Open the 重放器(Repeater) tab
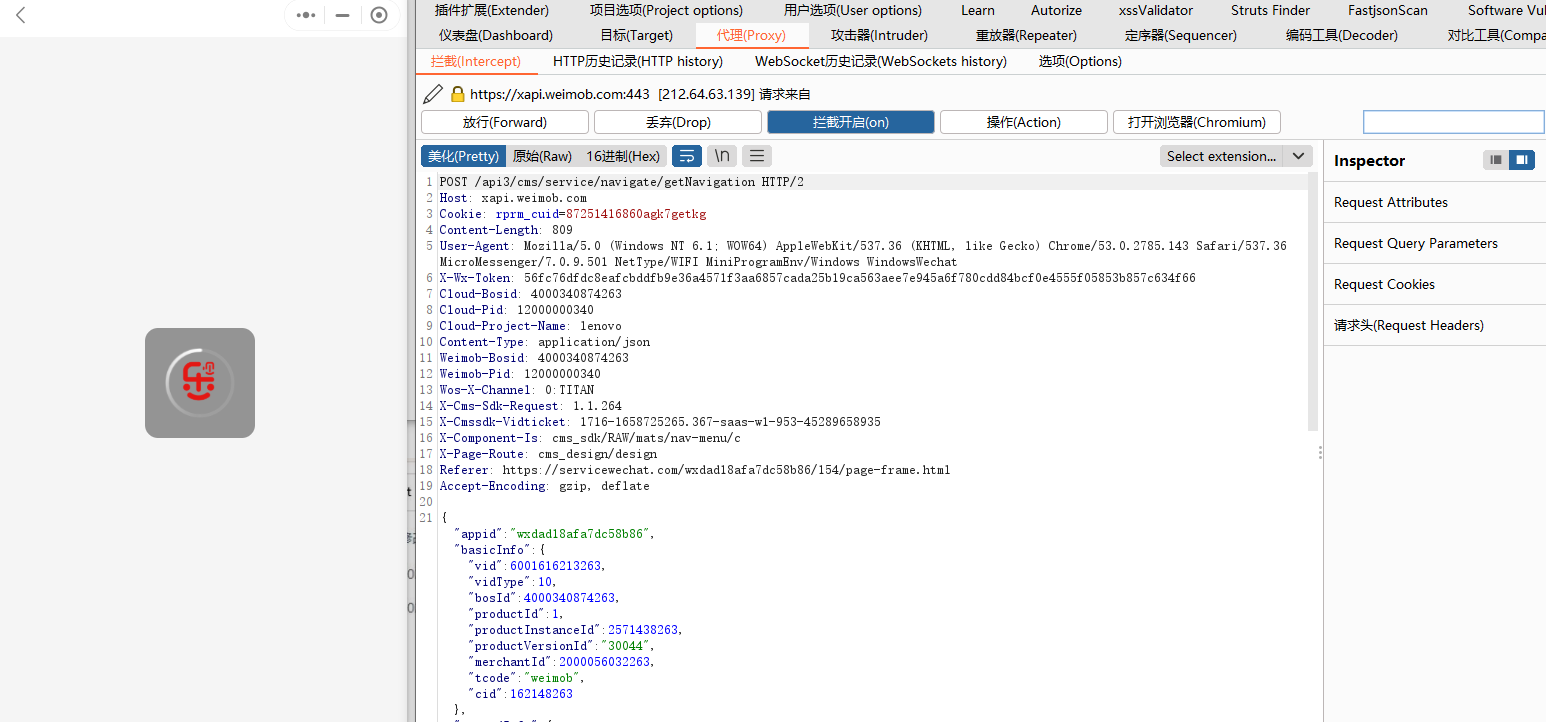 point(1026,35)
